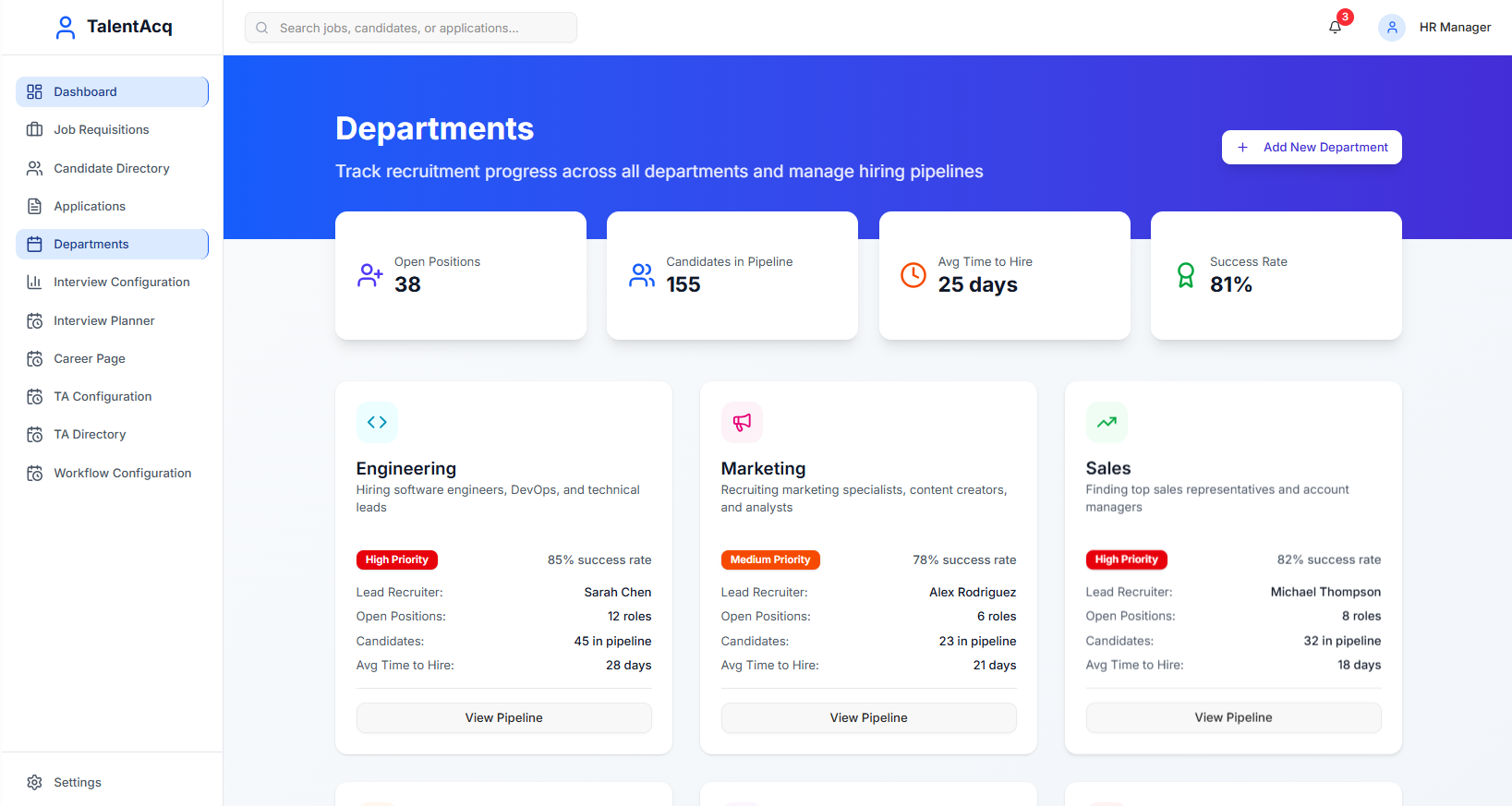The image size is (1512, 806).
Task: Click lead recruiter Michael Thompson
Action: point(1325,592)
